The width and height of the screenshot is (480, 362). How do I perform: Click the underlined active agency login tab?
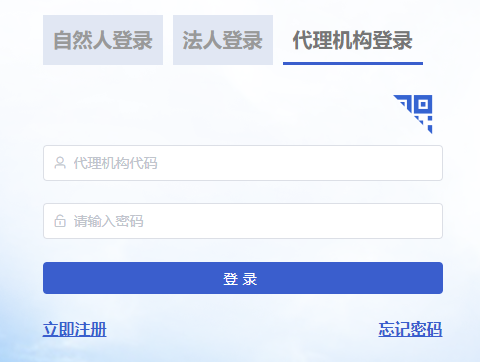coord(353,40)
